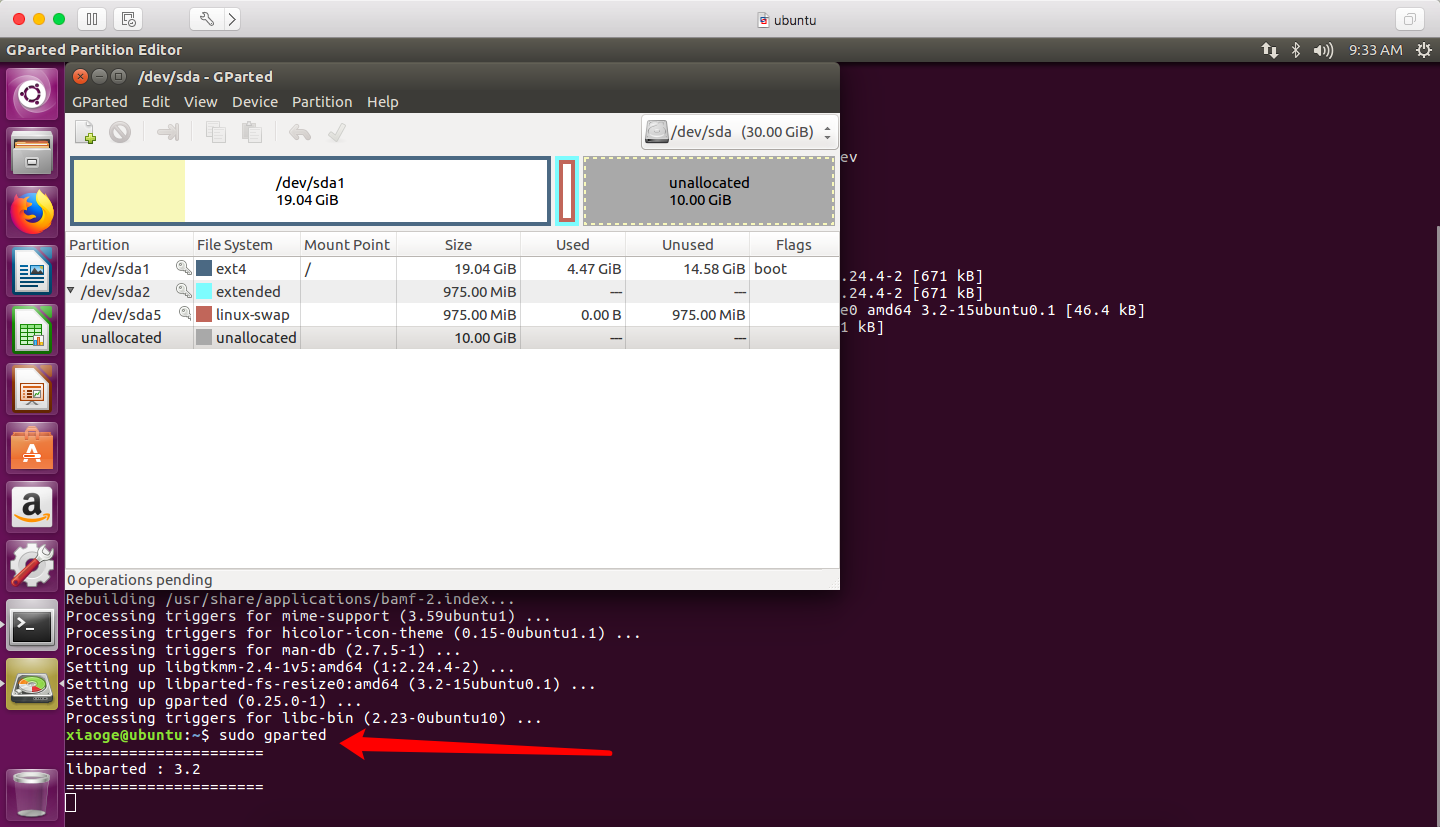Collapse the /dev/sda2 extended partition tree
1440x827 pixels.
click(x=71, y=291)
